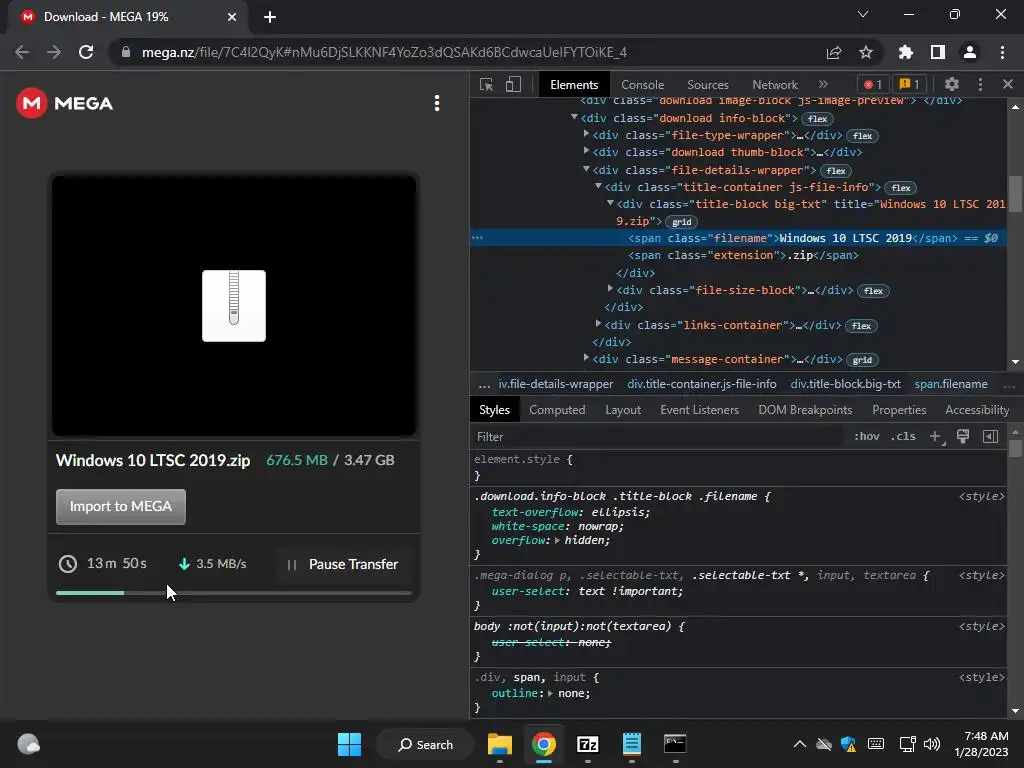Image resolution: width=1024 pixels, height=768 pixels.
Task: Open the Properties tab
Action: 899,410
